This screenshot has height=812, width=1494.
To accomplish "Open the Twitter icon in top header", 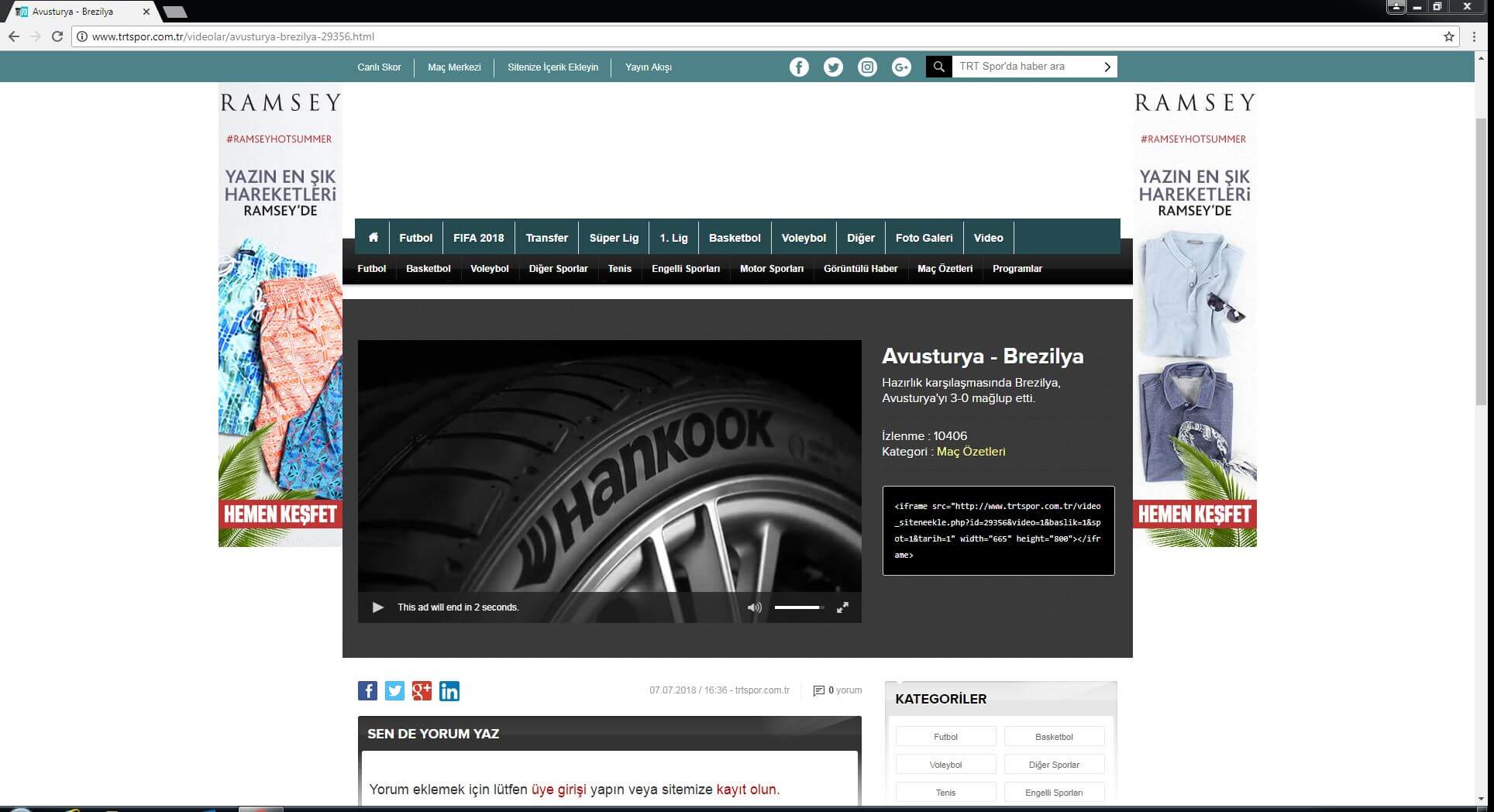I will [x=833, y=67].
